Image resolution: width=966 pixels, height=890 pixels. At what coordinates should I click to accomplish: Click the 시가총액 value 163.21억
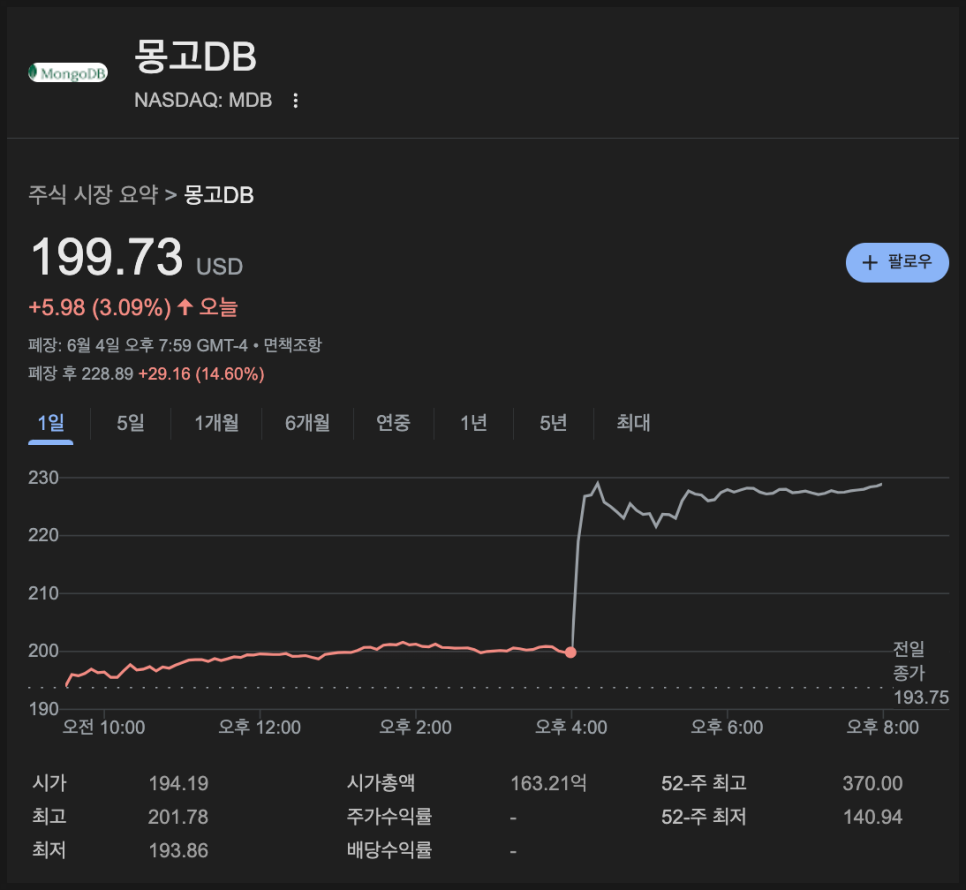click(548, 783)
